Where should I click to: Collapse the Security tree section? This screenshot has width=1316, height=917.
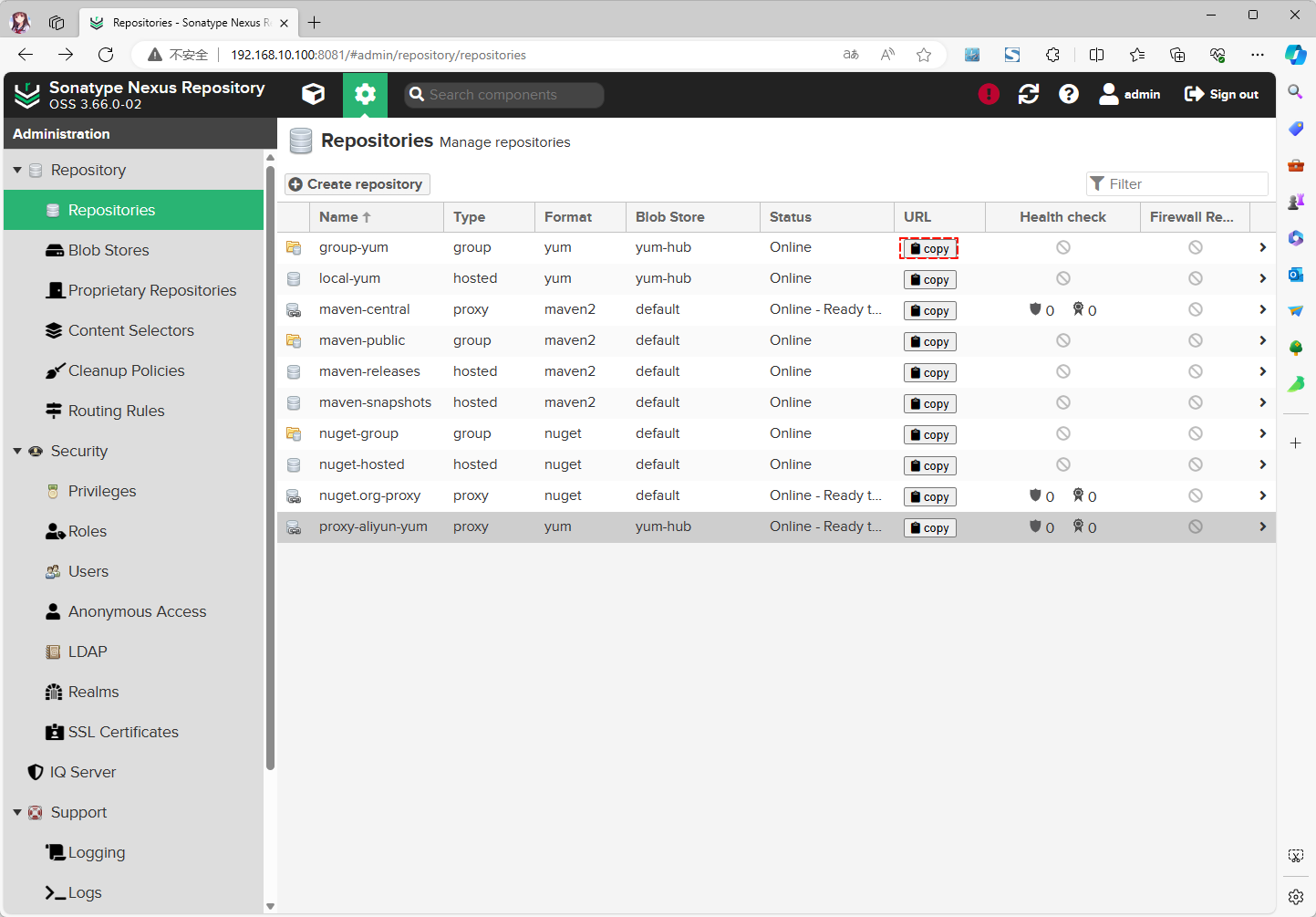click(17, 451)
